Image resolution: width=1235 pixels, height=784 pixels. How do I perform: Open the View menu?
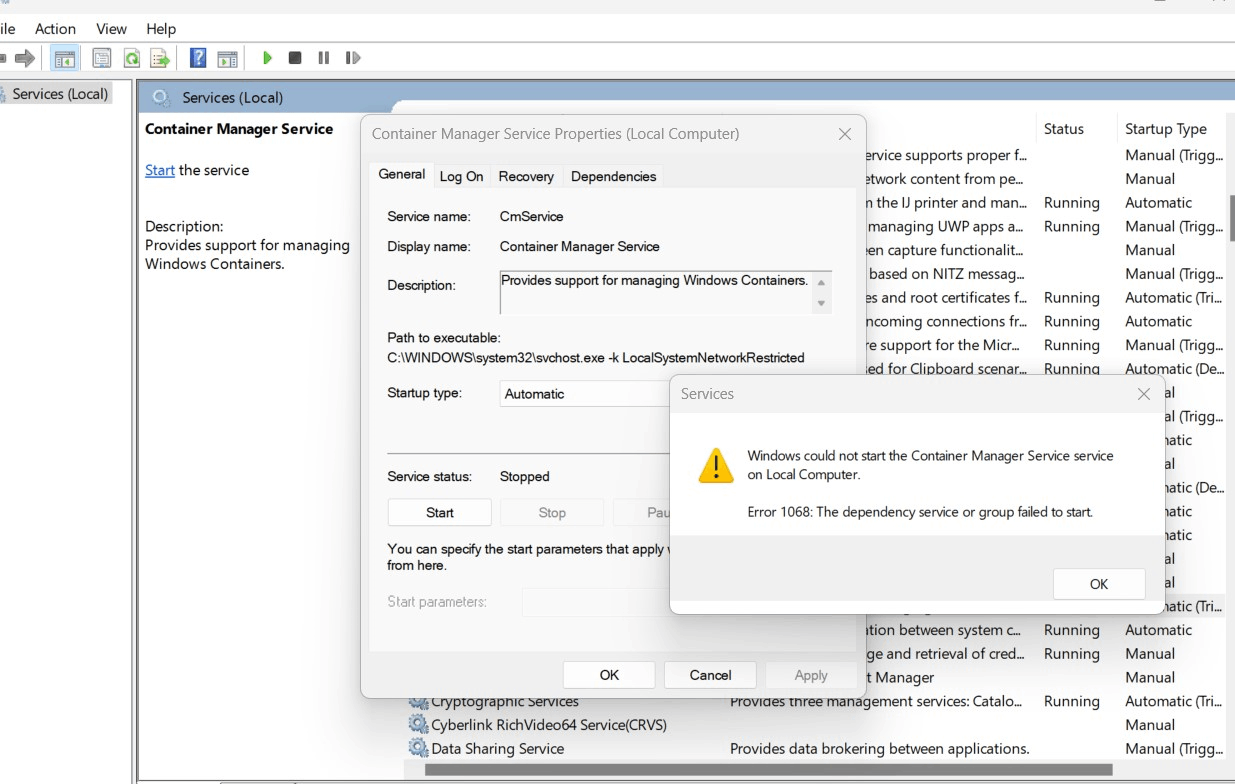112,29
